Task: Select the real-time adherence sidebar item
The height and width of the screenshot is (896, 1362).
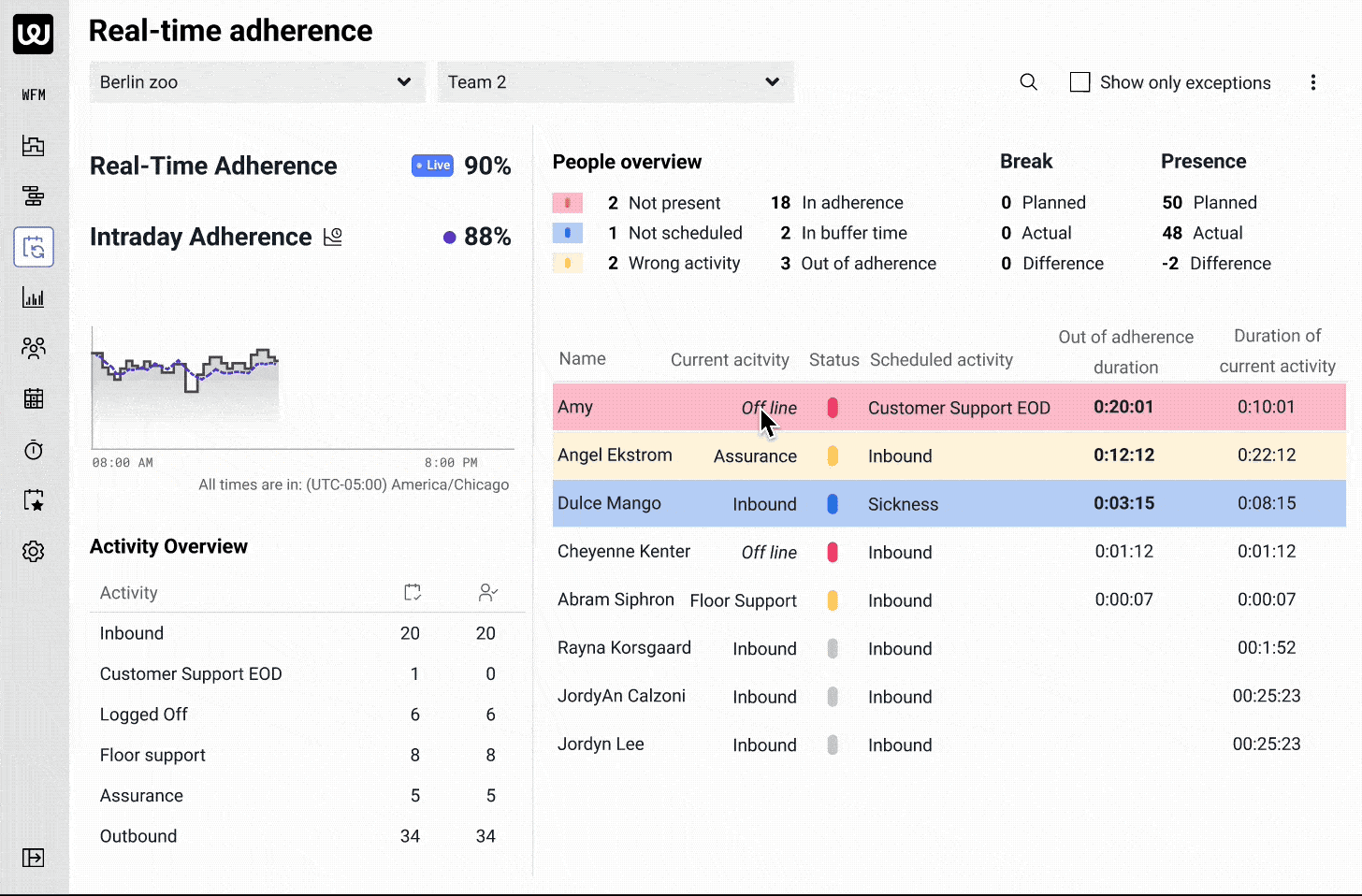Action: pos(34,248)
